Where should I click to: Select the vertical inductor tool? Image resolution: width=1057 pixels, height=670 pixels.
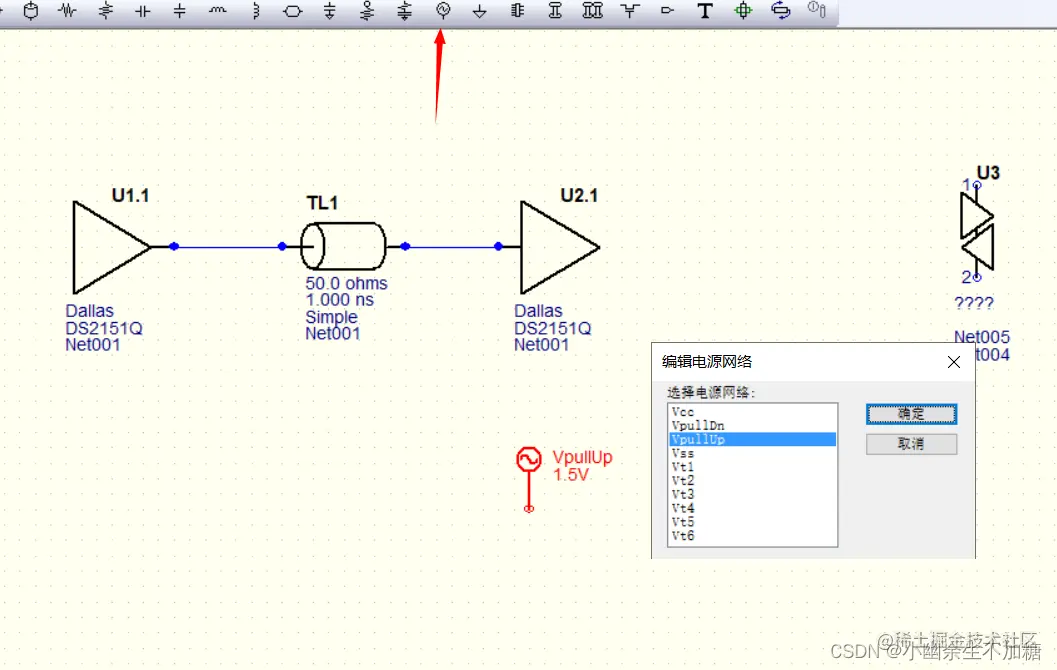(255, 11)
